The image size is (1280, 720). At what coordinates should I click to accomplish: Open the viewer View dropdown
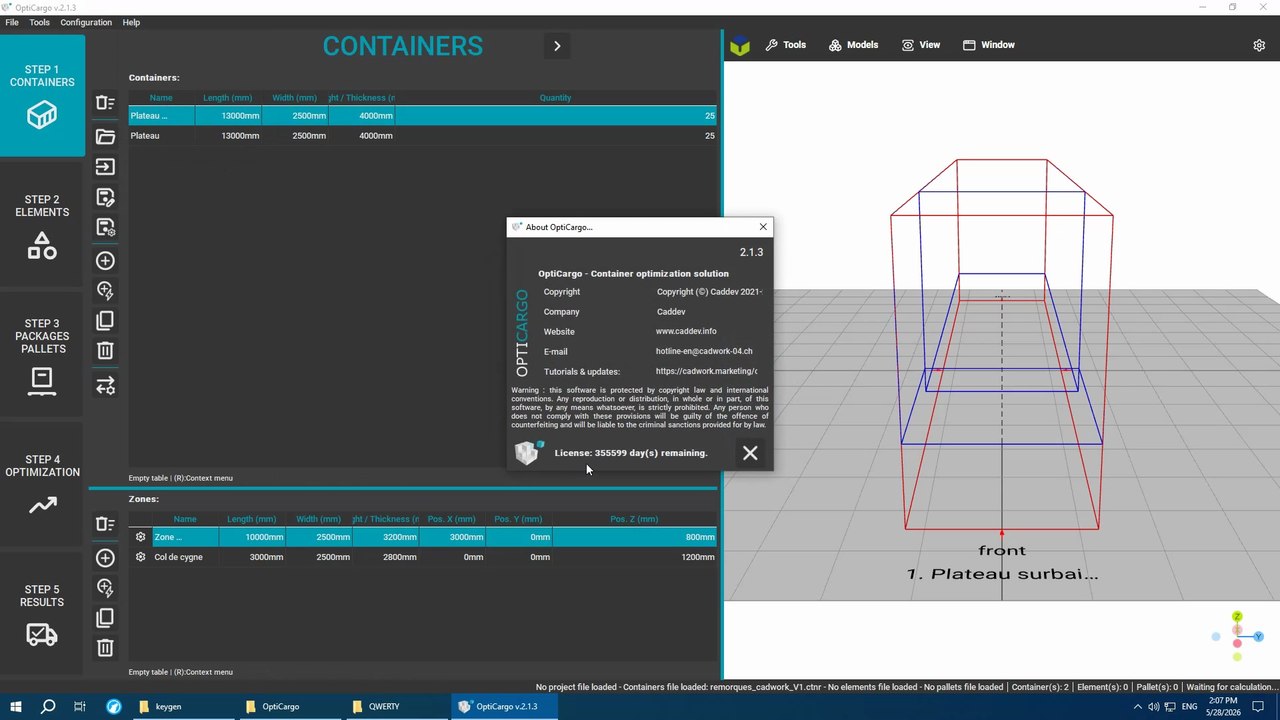[921, 45]
